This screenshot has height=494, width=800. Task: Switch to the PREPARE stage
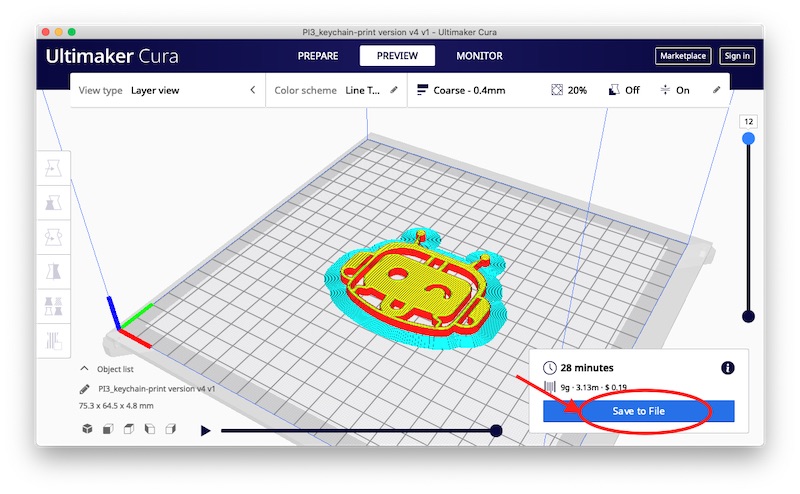point(318,56)
